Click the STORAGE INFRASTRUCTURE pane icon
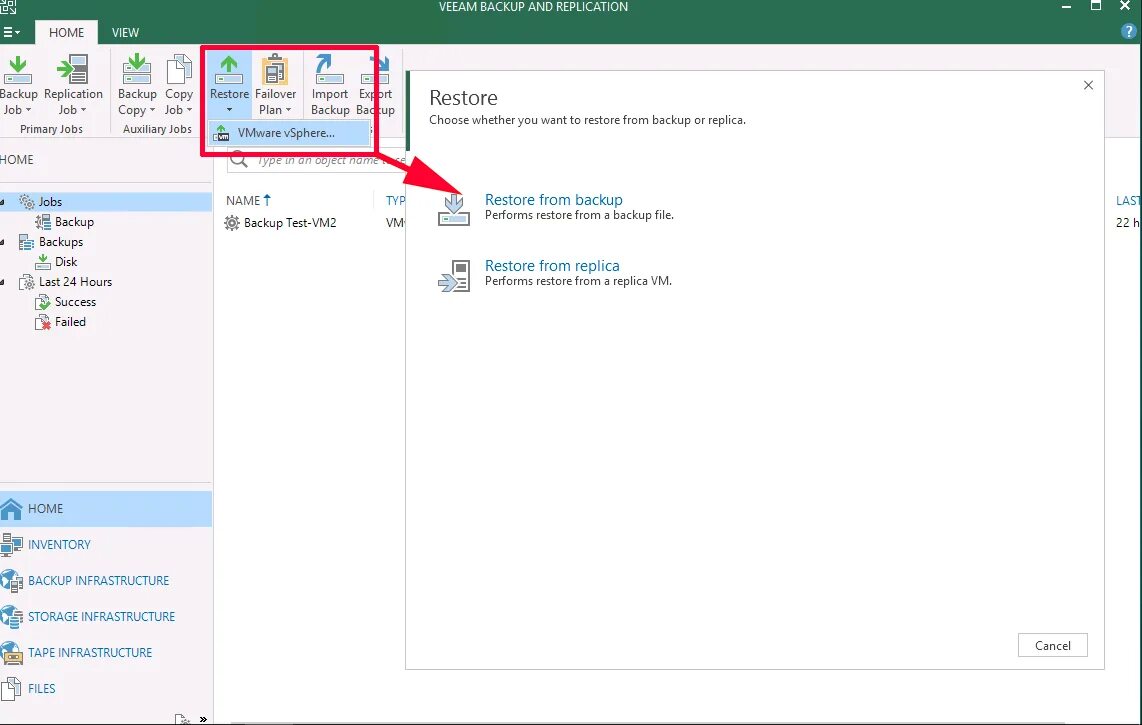 [x=11, y=616]
